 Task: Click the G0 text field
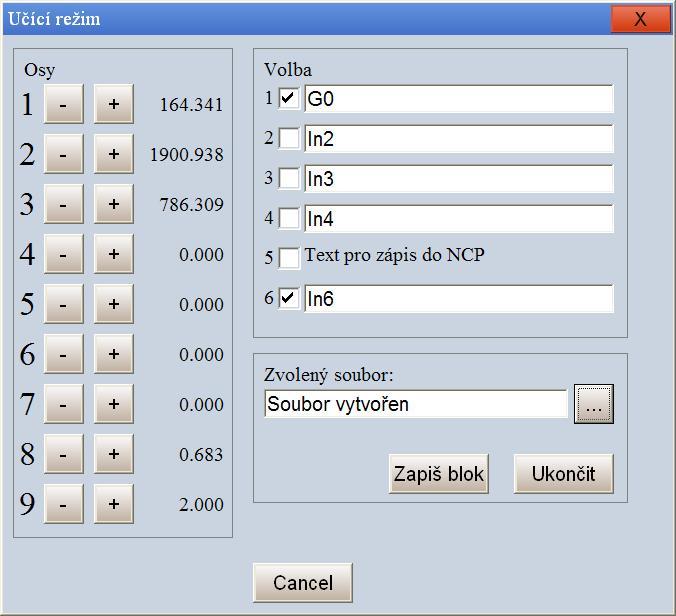click(458, 98)
